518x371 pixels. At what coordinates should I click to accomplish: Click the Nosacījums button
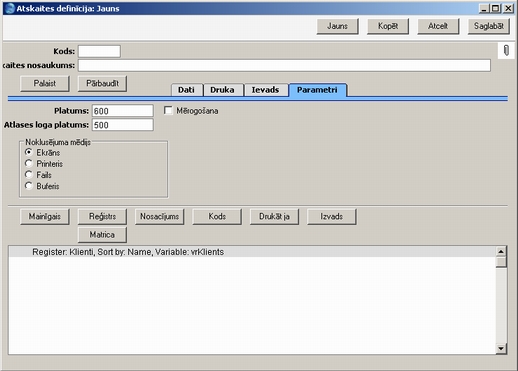[x=160, y=217]
